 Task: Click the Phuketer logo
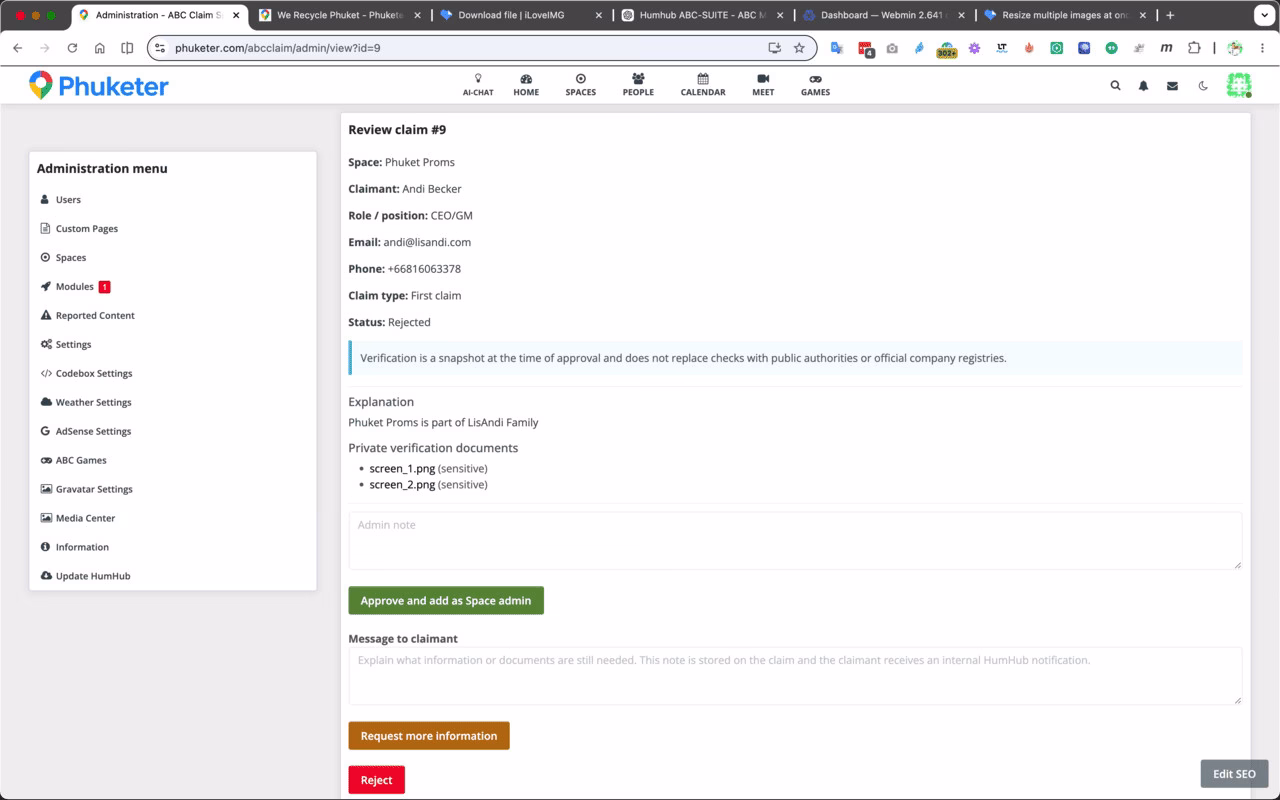click(x=99, y=86)
